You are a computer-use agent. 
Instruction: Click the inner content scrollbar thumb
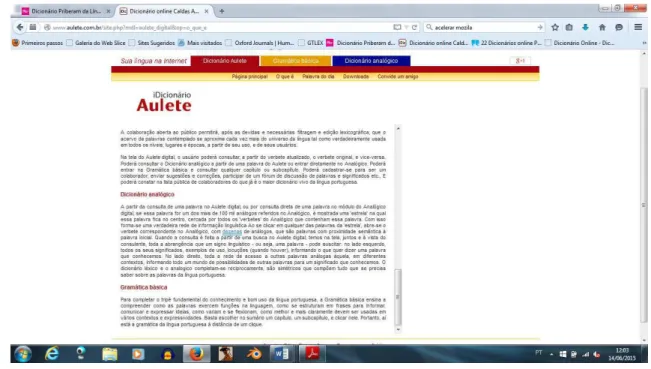click(x=398, y=296)
